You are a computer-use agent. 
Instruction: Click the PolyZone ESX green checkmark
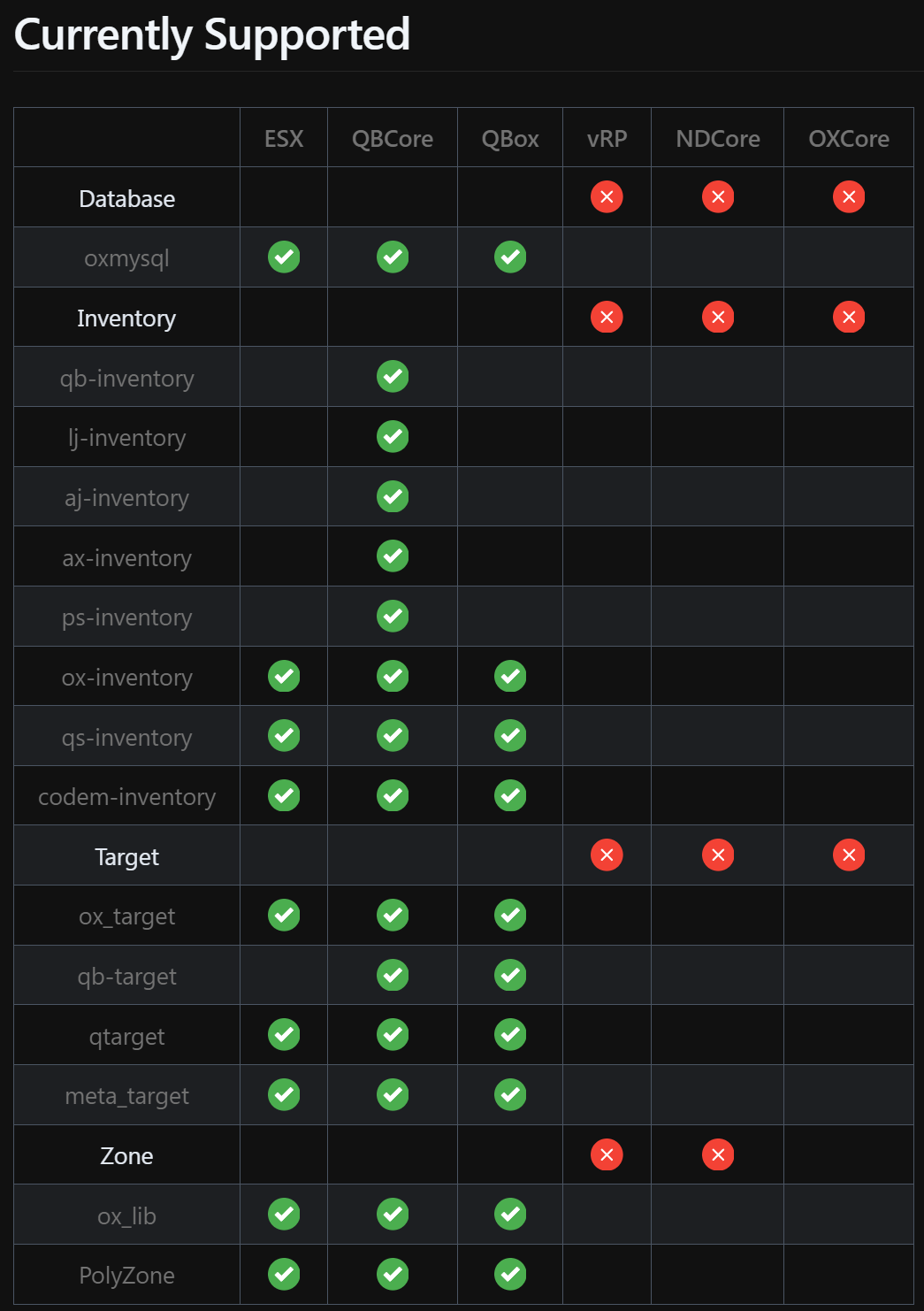coord(284,1275)
